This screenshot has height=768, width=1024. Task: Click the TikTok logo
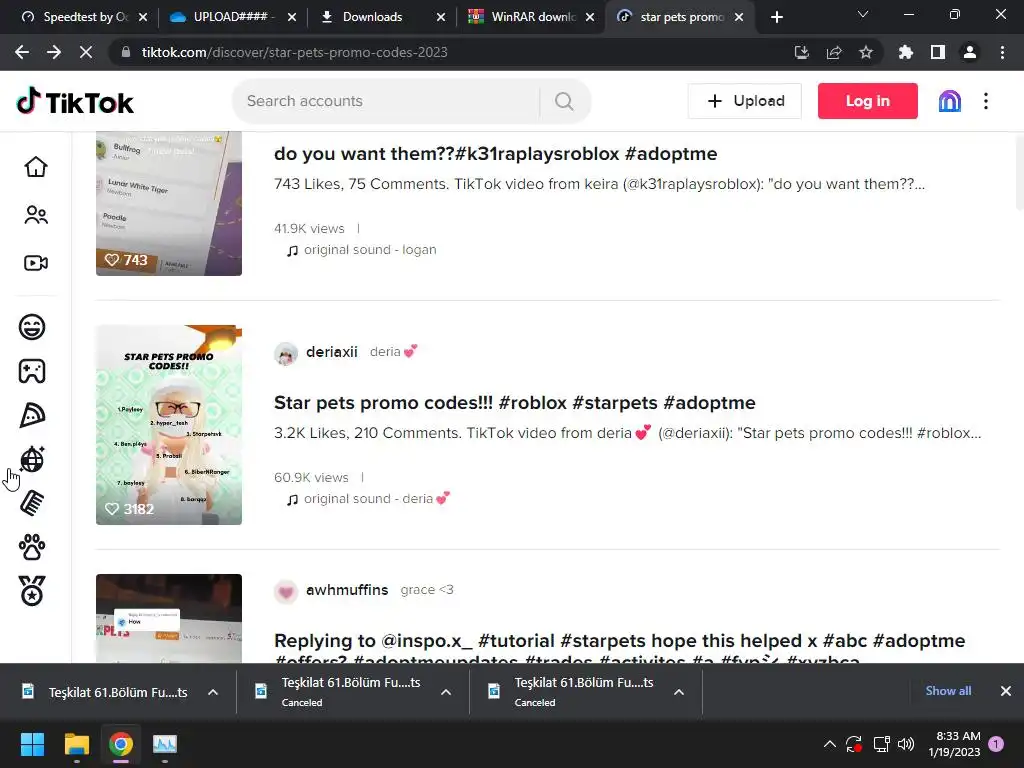[74, 101]
